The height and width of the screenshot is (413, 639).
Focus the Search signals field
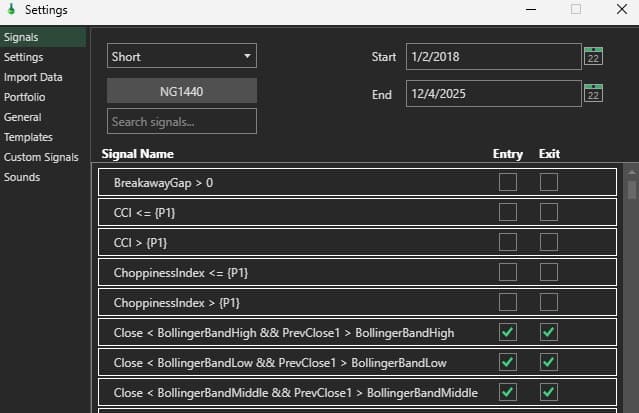tap(182, 121)
